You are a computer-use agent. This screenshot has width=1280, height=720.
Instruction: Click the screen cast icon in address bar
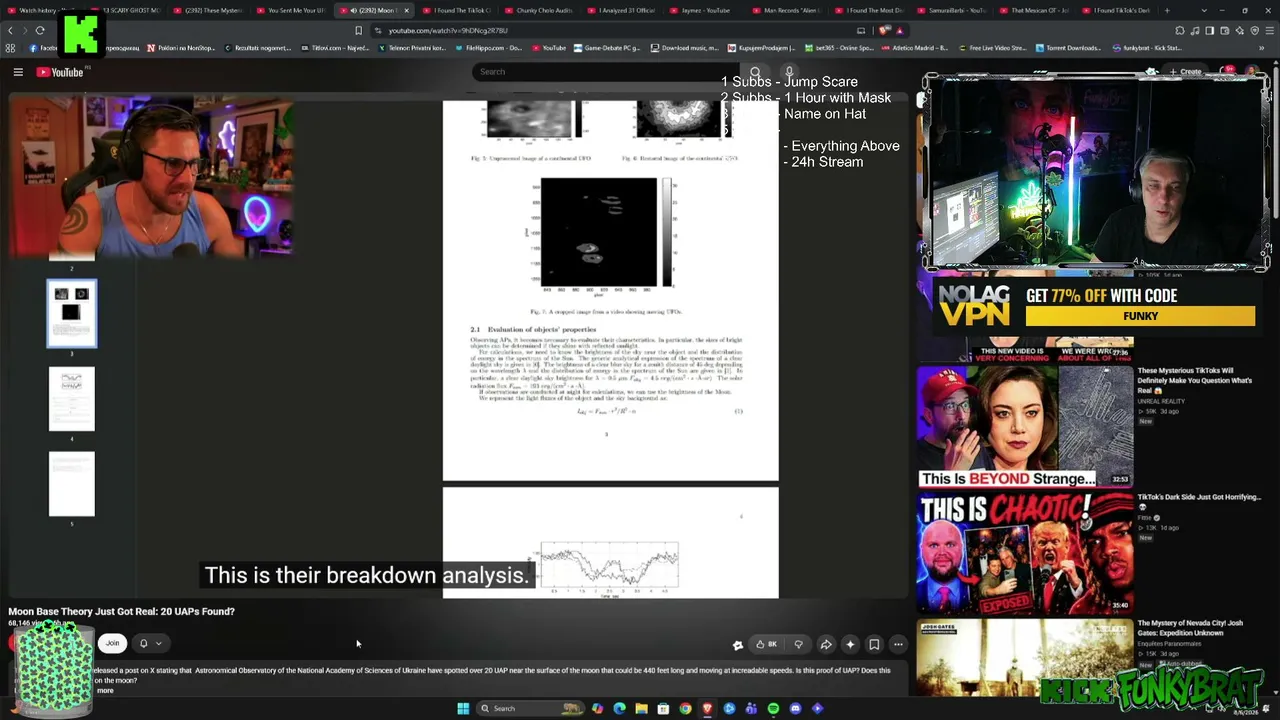coord(861,31)
